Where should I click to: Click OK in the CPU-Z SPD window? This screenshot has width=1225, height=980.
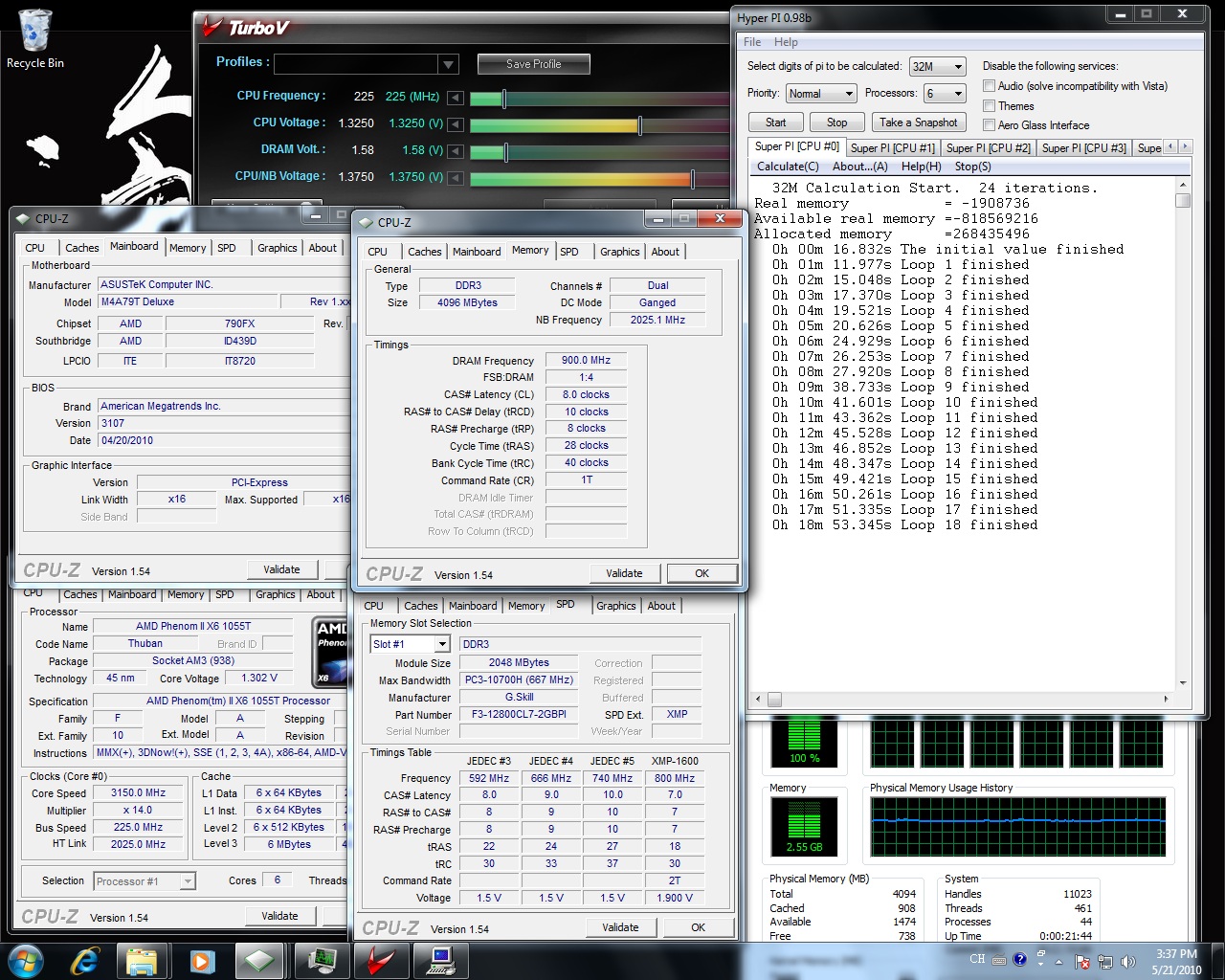698,927
